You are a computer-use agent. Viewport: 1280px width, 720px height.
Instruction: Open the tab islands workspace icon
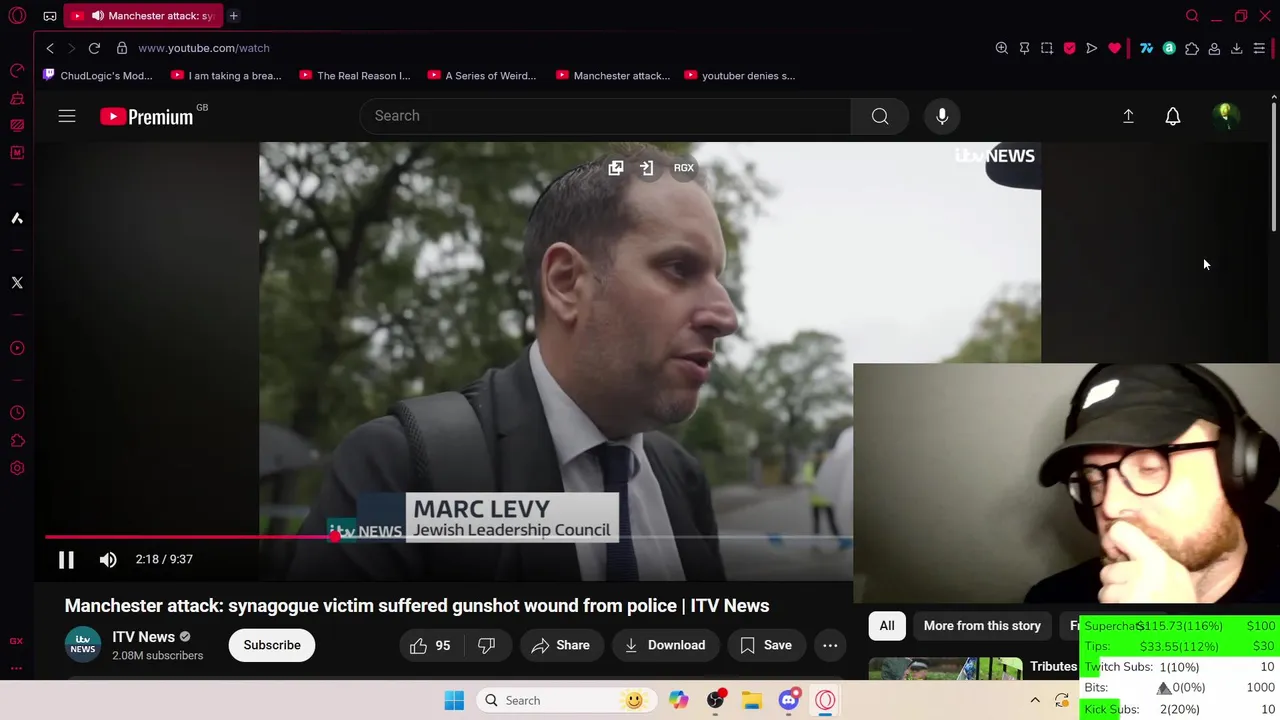(x=50, y=16)
